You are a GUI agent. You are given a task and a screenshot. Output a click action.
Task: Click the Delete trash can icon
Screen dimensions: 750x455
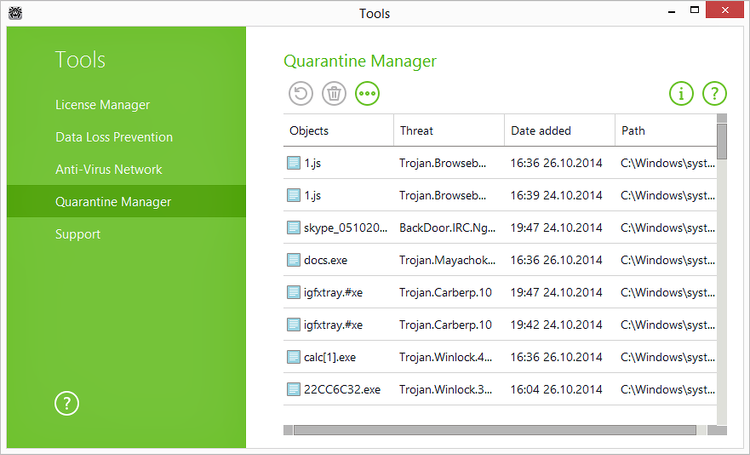click(x=334, y=94)
